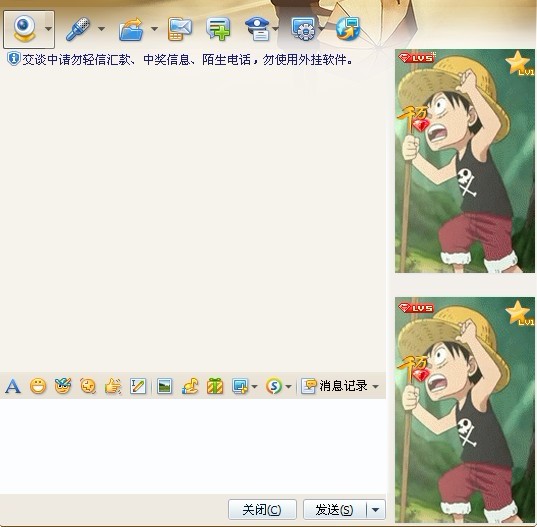Open the smiley emoticon picker
This screenshot has height=527, width=537.
point(38,386)
